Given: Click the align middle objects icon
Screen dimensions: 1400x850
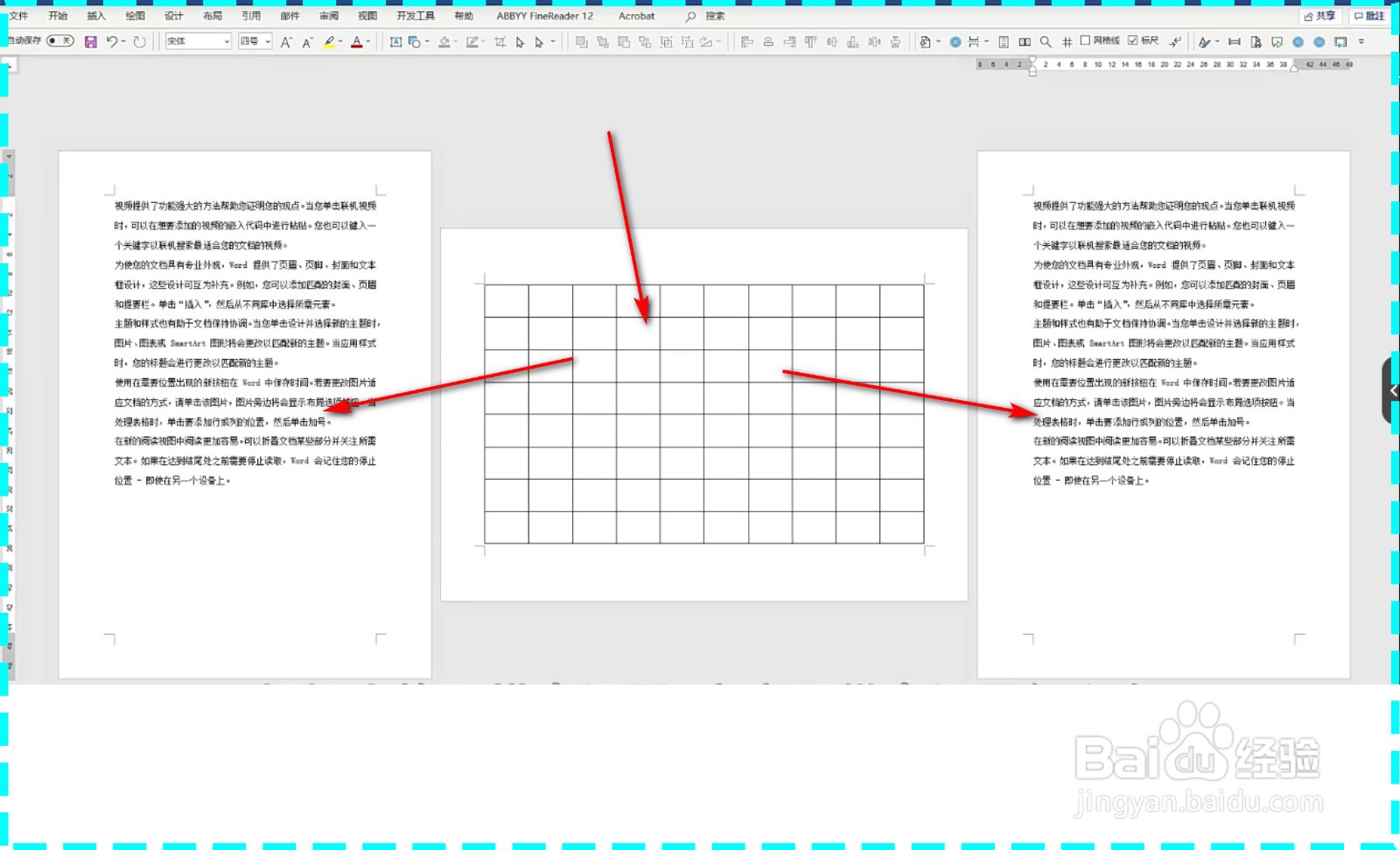Looking at the screenshot, I should click(831, 41).
